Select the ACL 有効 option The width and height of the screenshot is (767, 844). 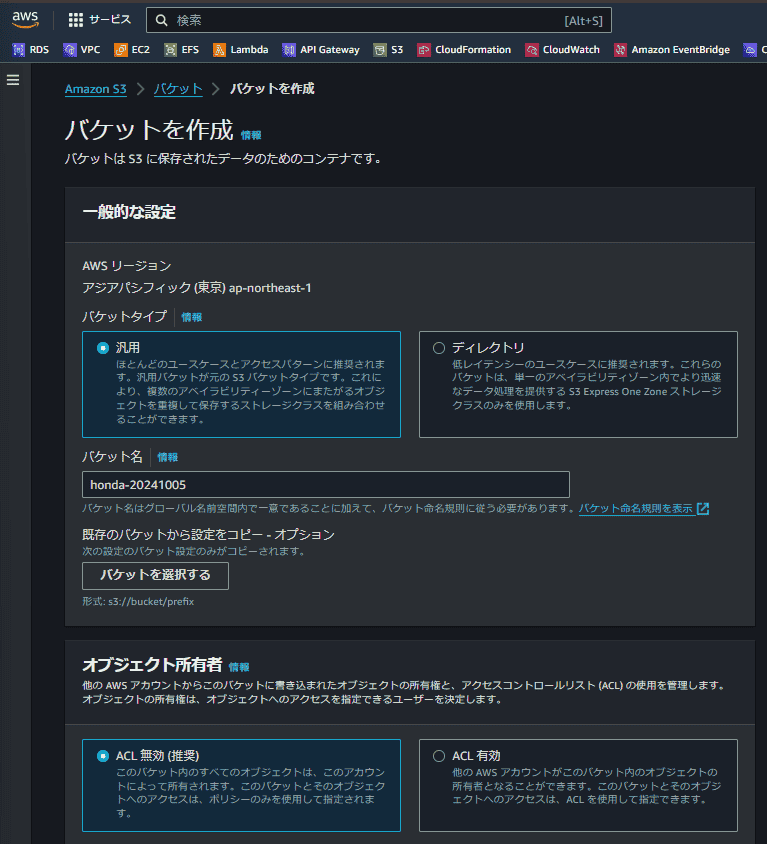[x=578, y=785]
